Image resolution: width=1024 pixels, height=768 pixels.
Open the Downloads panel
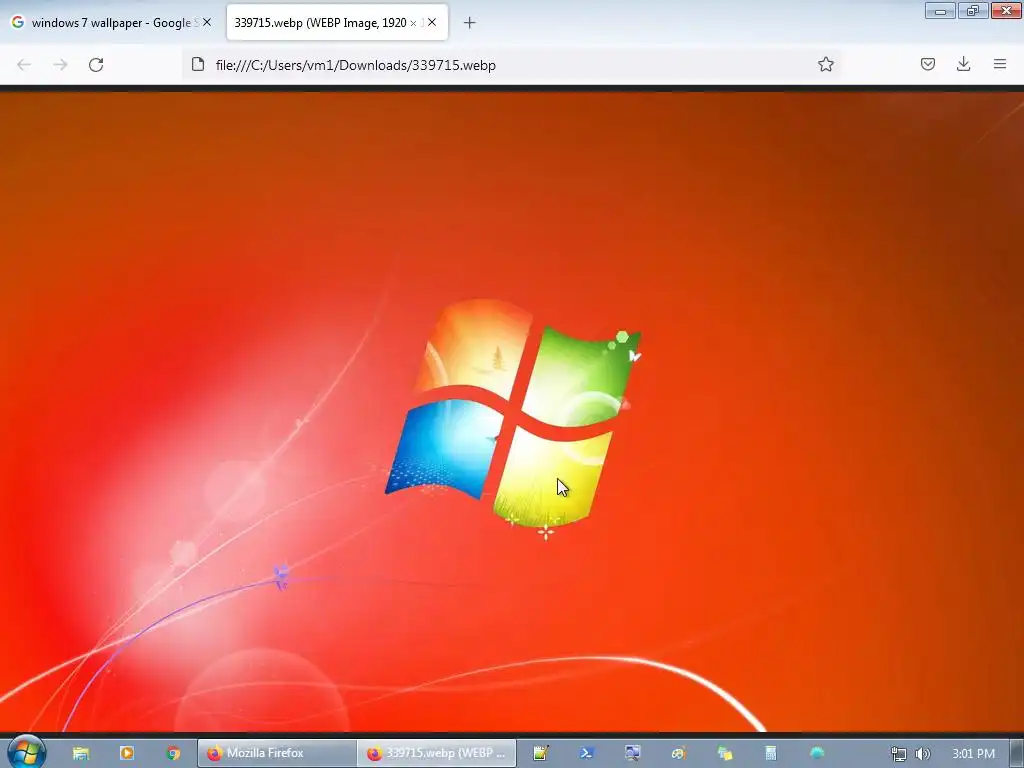pyautogui.click(x=963, y=64)
